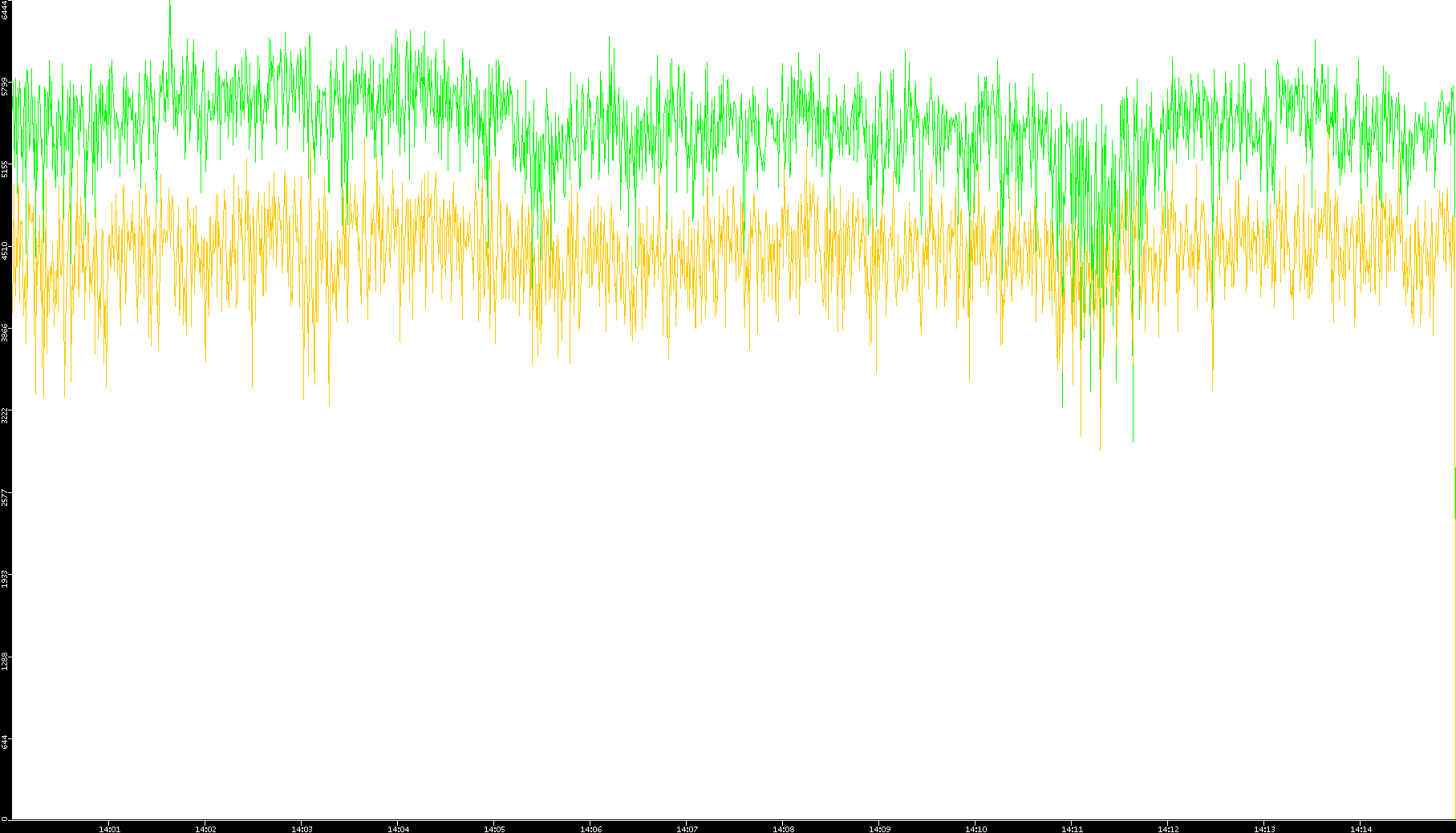The width and height of the screenshot is (1456, 833).
Task: Select the 1933 vertical axis label
Action: pyautogui.click(x=5, y=579)
